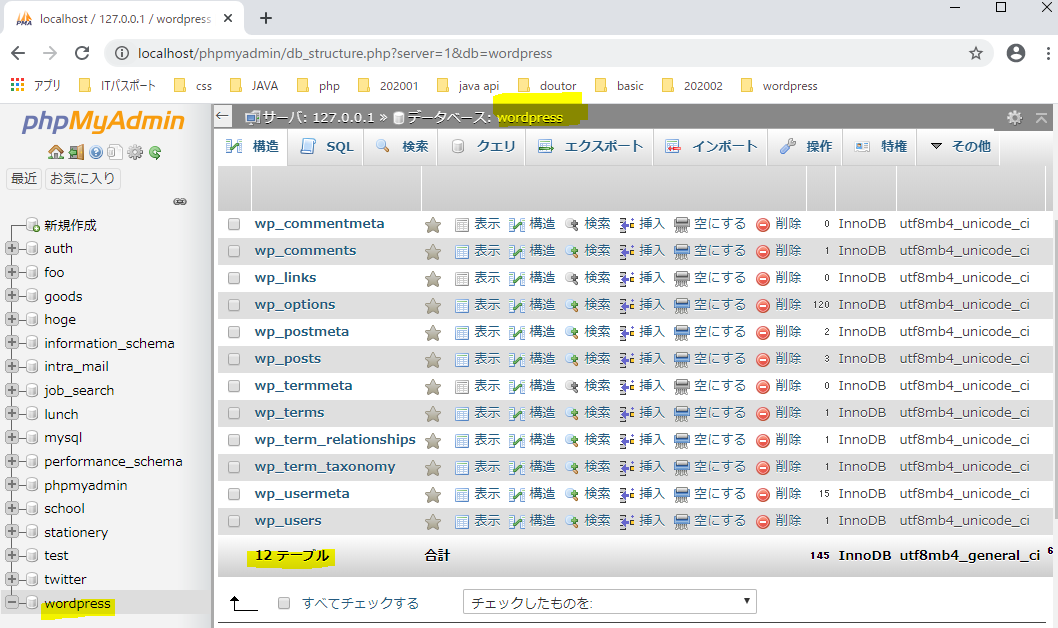This screenshot has height=628, width=1058.
Task: Click the navigation panel back arrow icon
Action: (x=223, y=116)
